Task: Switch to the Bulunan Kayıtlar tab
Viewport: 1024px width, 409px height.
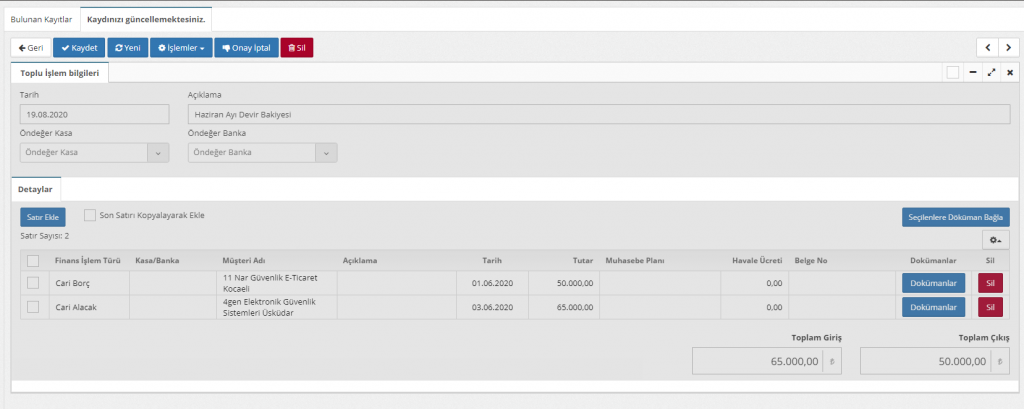Action: click(x=41, y=19)
